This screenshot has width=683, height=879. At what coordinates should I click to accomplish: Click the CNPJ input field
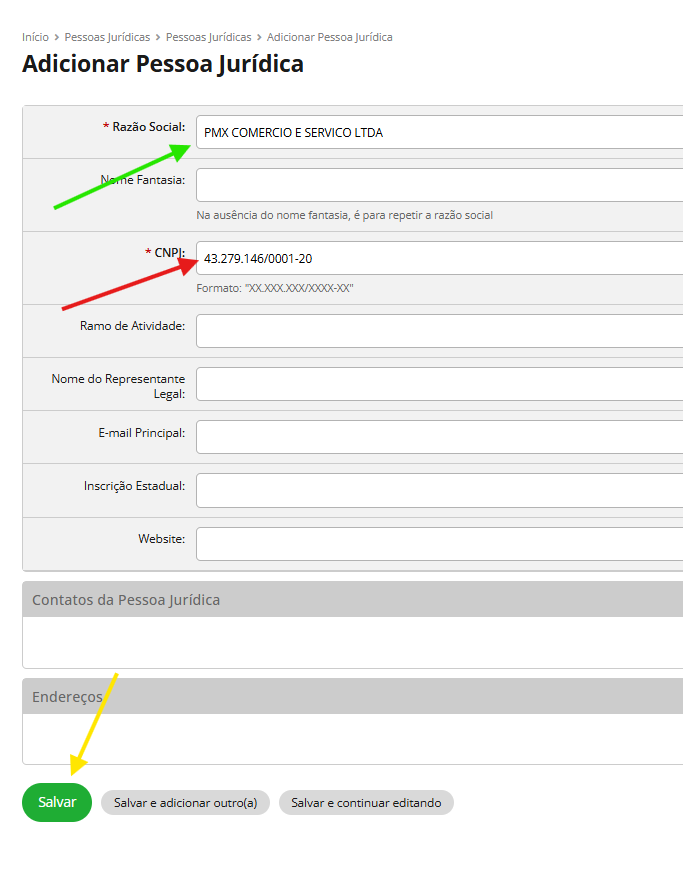coord(440,258)
